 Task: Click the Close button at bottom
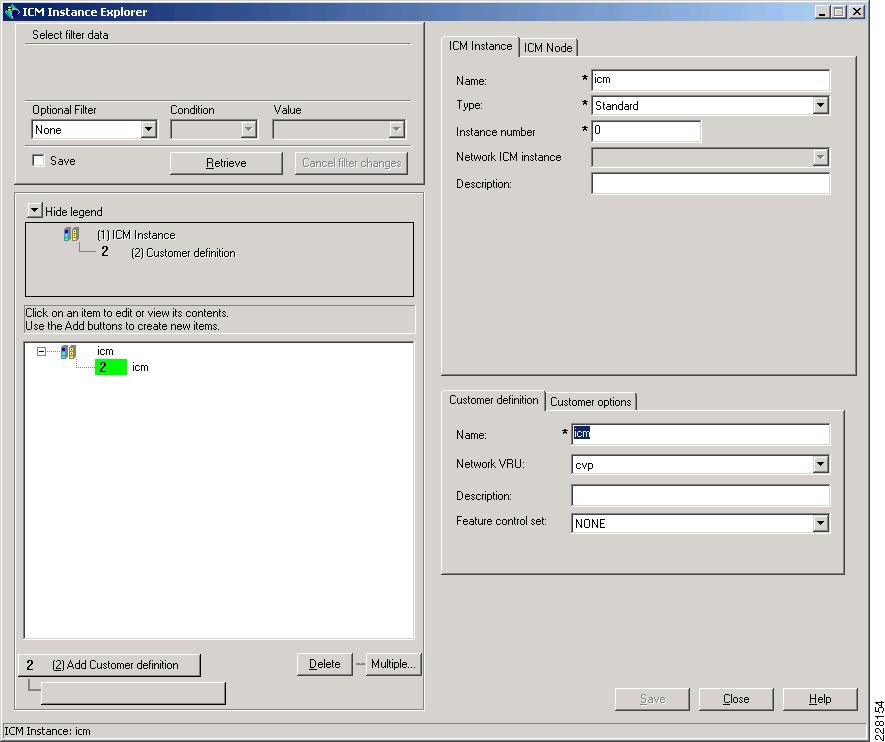[736, 699]
